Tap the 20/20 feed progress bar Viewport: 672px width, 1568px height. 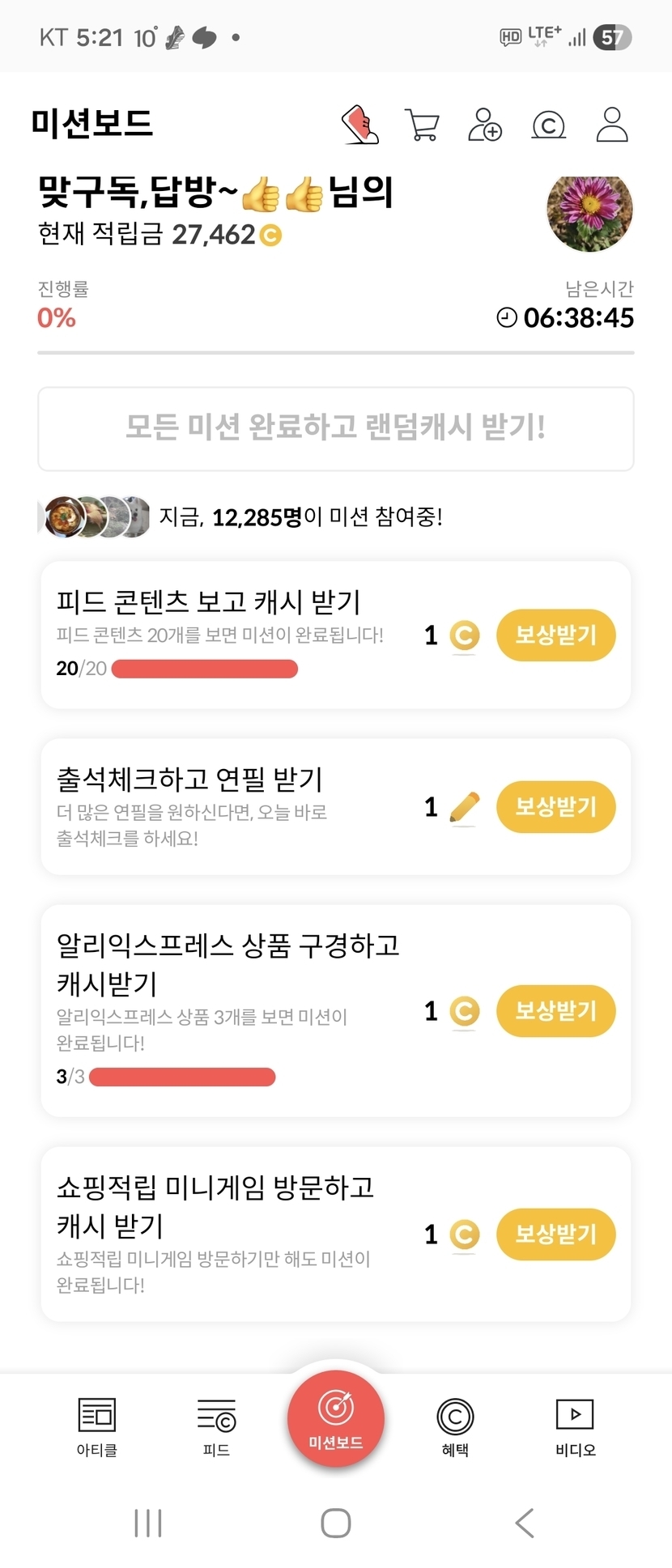(205, 669)
